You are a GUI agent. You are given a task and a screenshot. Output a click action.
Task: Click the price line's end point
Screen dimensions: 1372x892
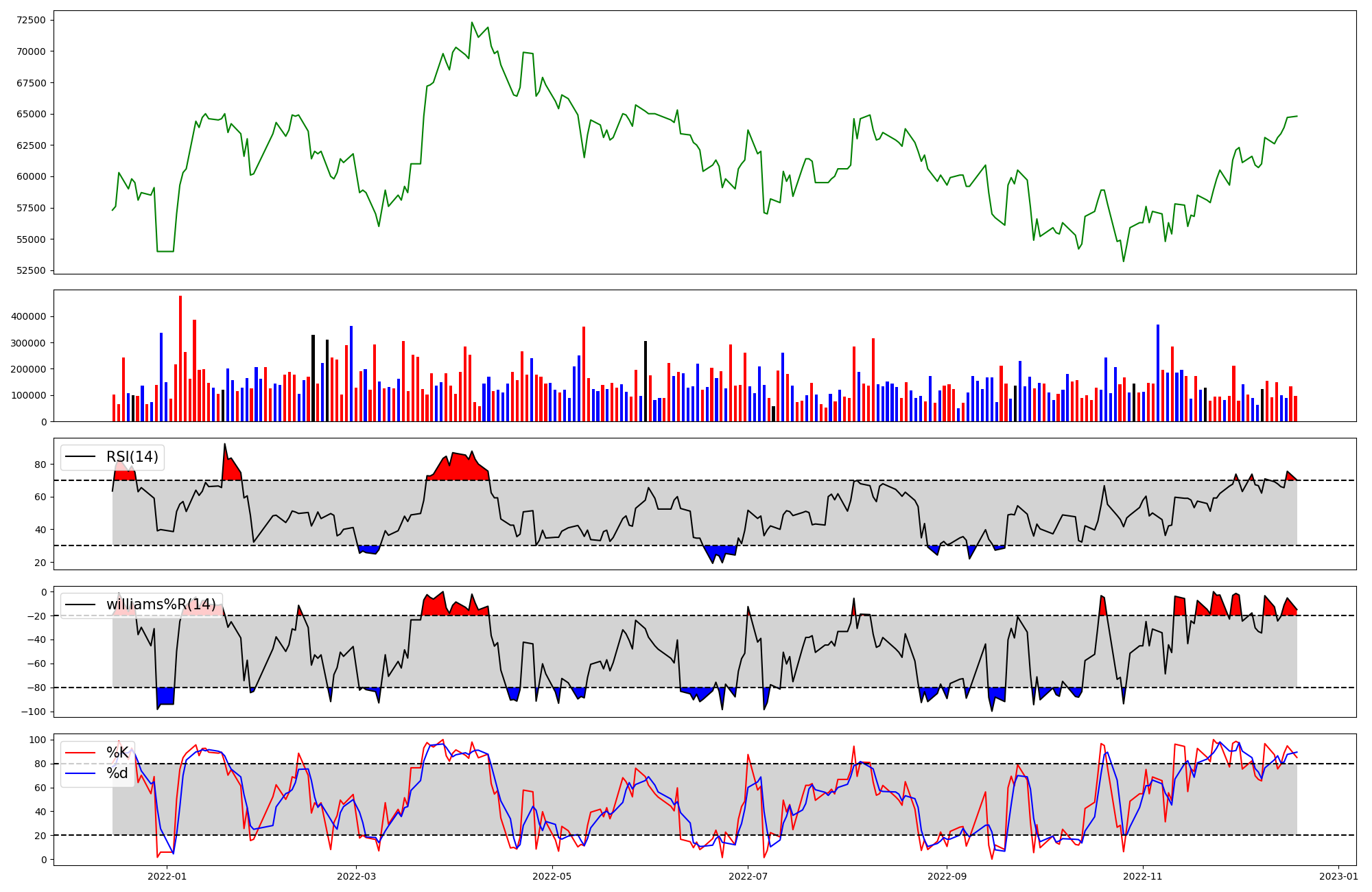tap(1297, 116)
